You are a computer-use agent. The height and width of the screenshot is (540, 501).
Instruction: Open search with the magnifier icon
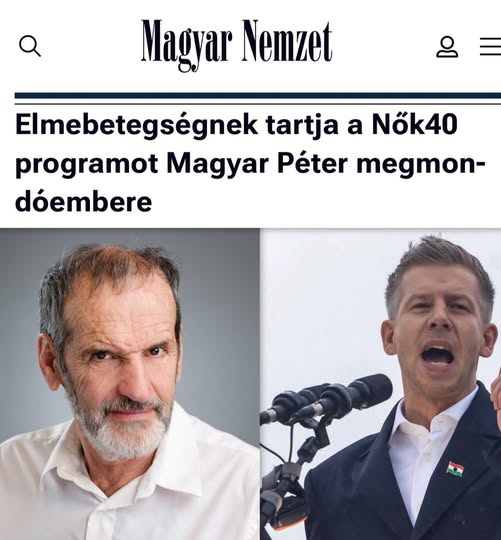click(30, 46)
